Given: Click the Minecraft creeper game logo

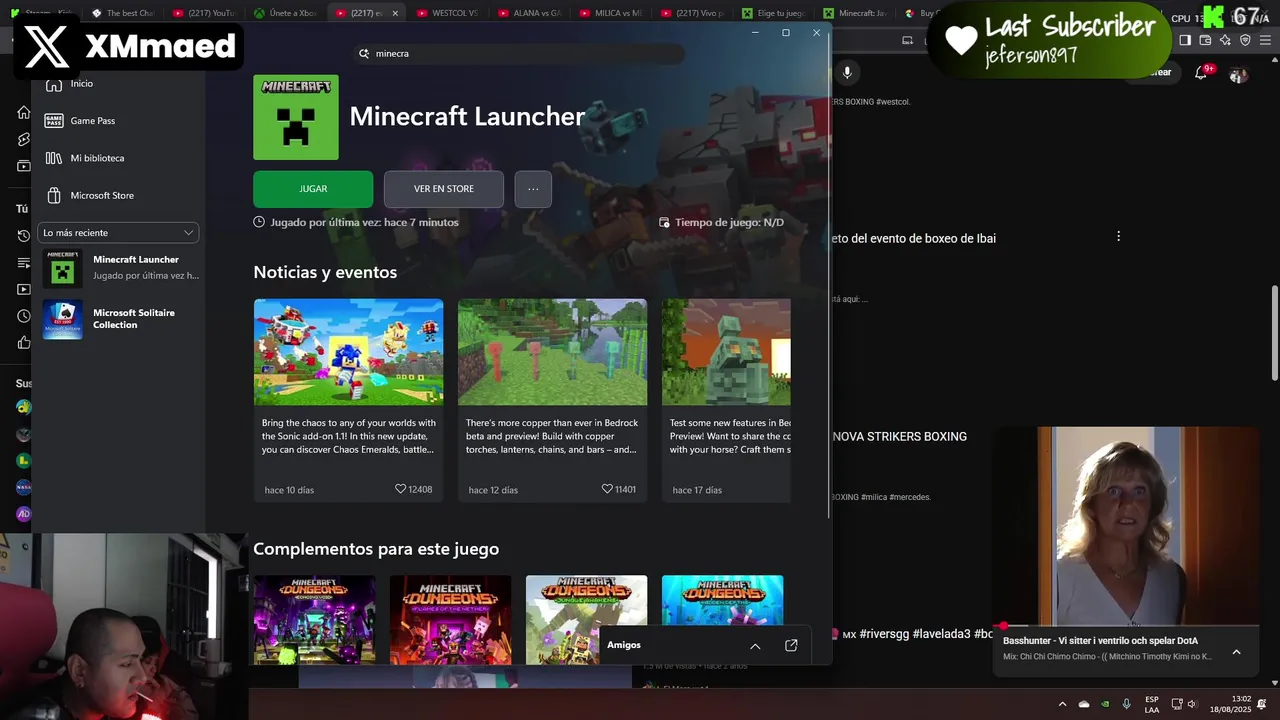Looking at the screenshot, I should (x=296, y=117).
